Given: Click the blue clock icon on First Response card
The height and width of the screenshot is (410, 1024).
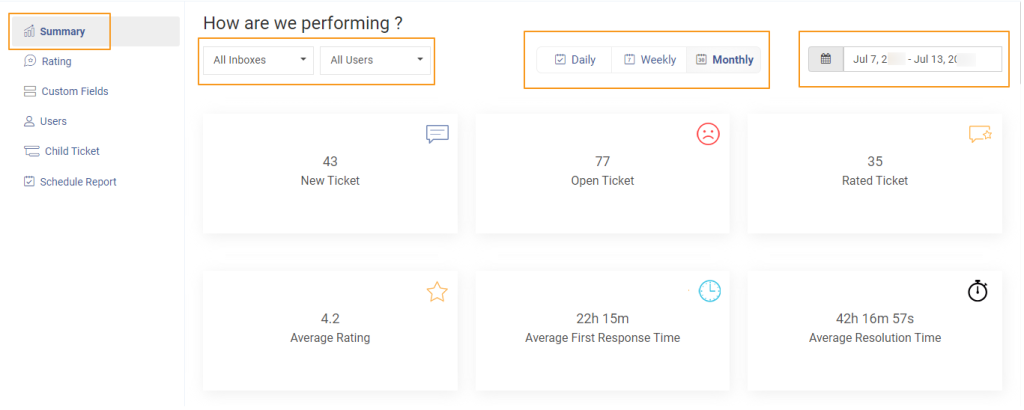Looking at the screenshot, I should pos(709,291).
